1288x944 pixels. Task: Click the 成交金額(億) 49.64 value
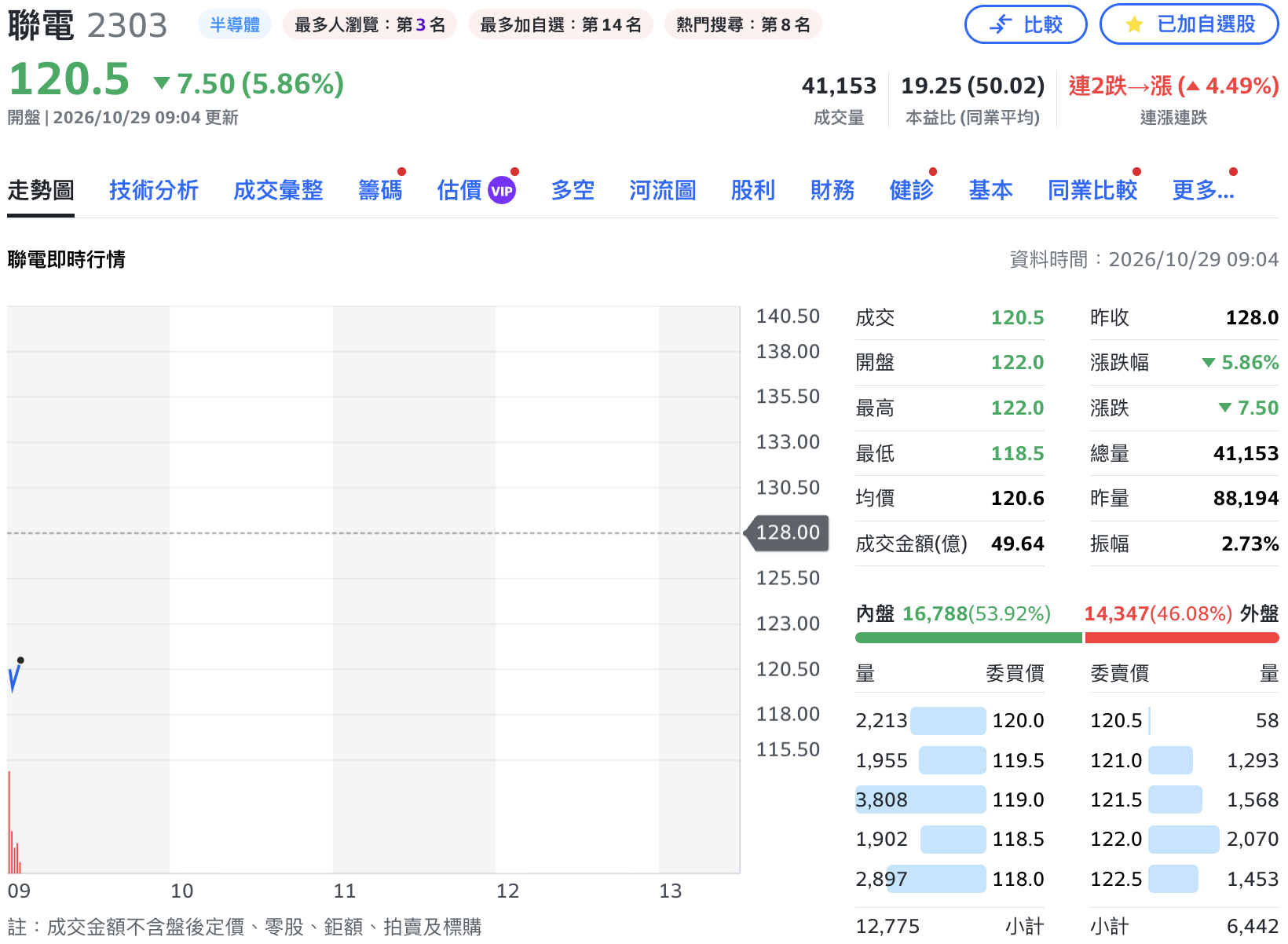1018,543
